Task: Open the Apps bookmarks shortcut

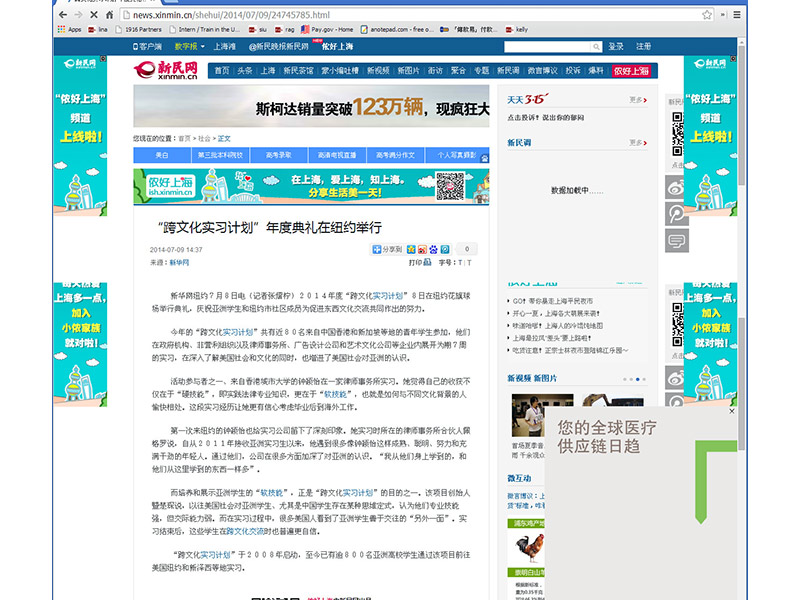Action: 69,30
